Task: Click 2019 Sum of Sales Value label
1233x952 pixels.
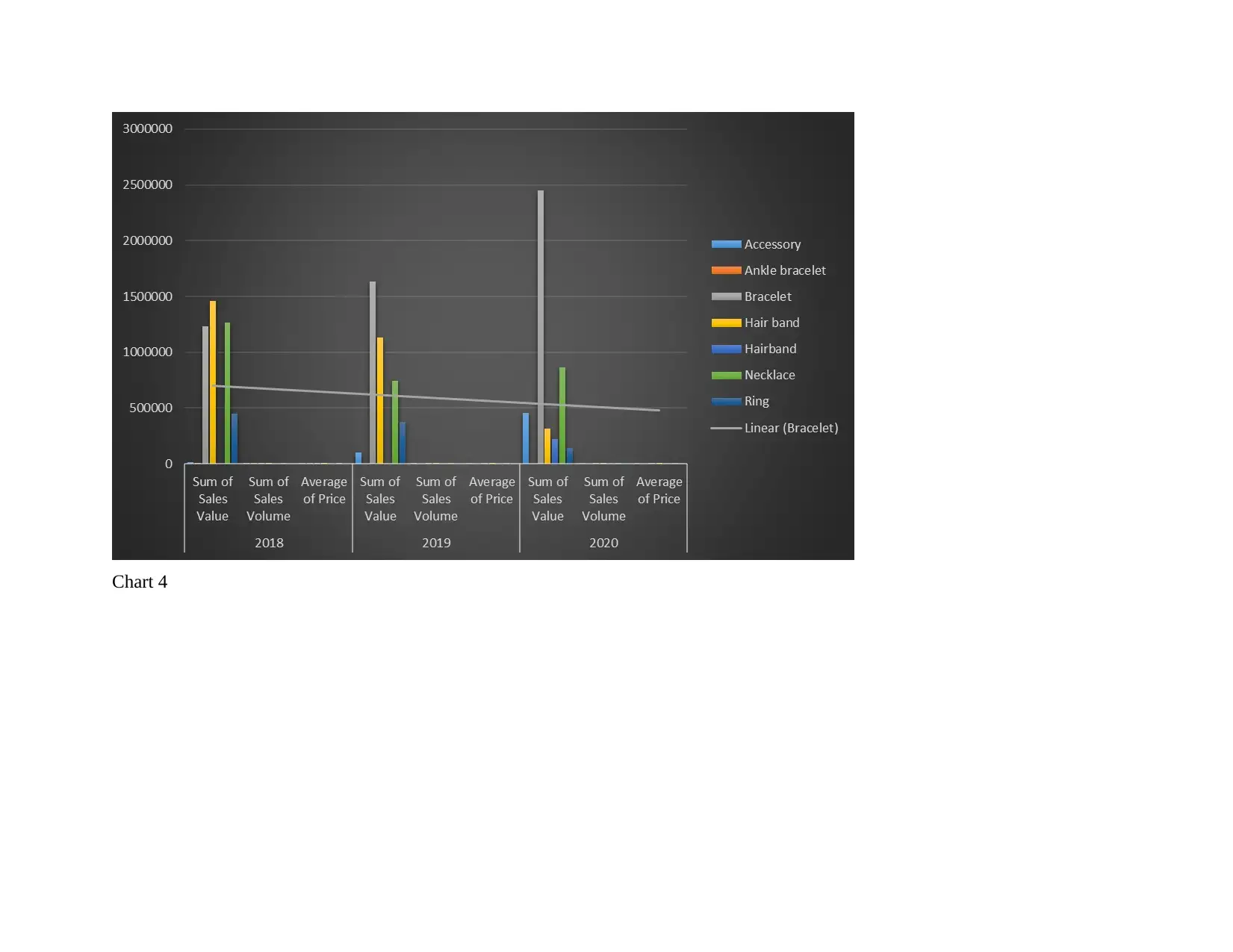Action: [x=380, y=499]
